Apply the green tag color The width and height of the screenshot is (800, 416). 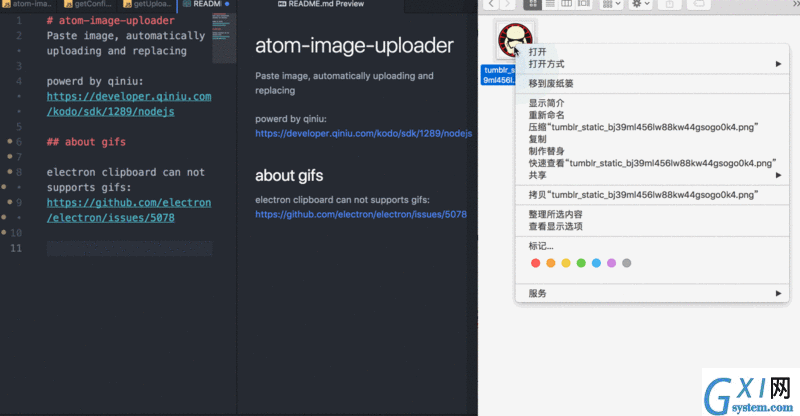click(581, 263)
